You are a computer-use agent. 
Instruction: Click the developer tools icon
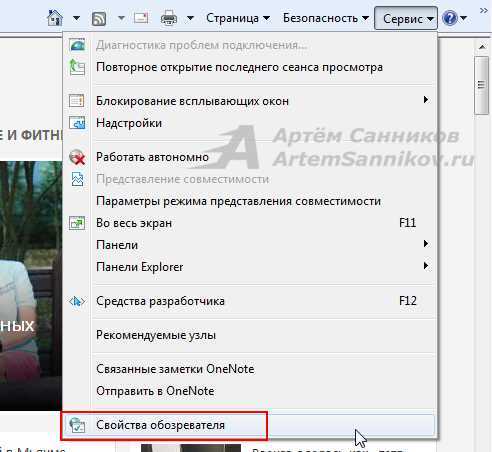pyautogui.click(x=77, y=301)
